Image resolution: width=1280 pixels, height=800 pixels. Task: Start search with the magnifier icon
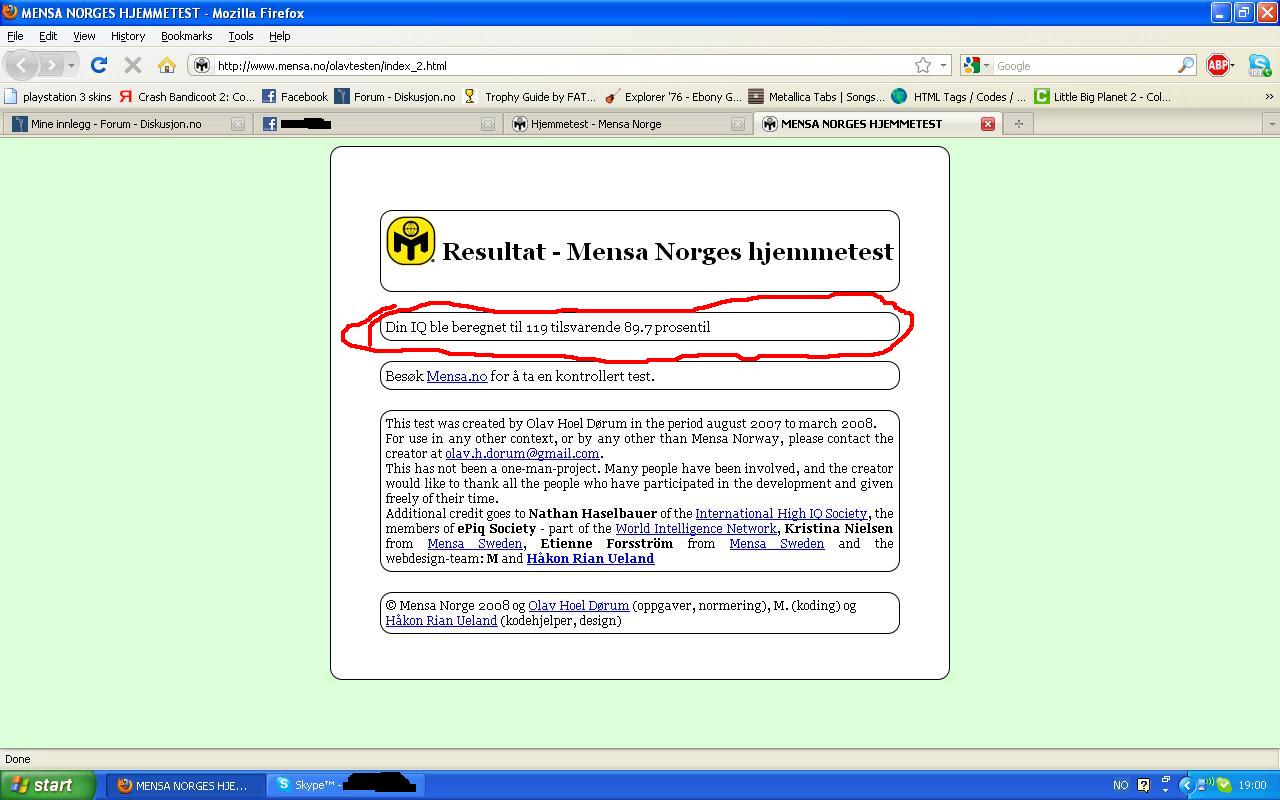pos(1186,65)
